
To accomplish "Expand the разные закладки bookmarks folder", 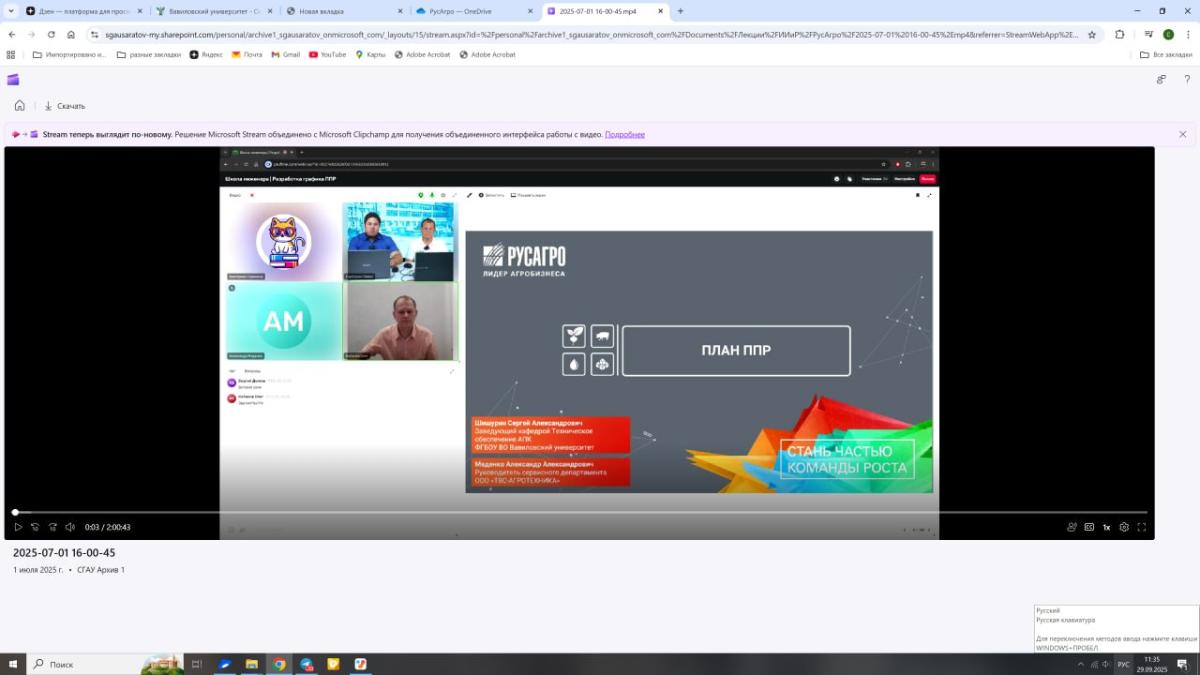I will 150,55.
